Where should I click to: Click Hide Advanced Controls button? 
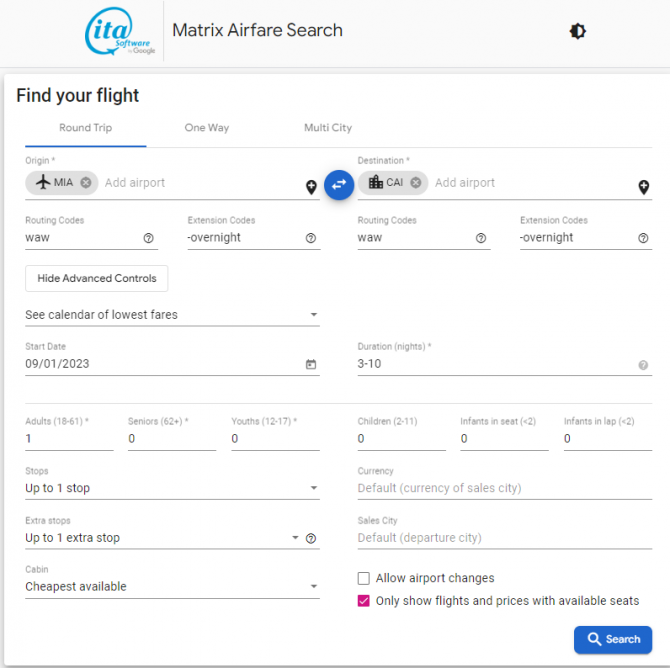coord(97,278)
